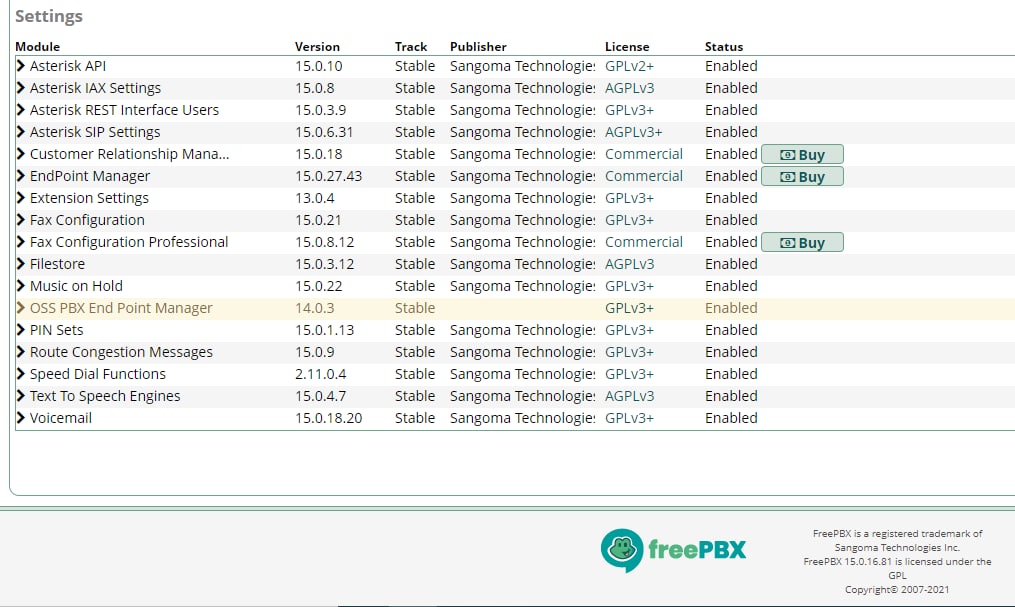
Task: Buy Fax Configuration Professional module
Action: click(802, 243)
